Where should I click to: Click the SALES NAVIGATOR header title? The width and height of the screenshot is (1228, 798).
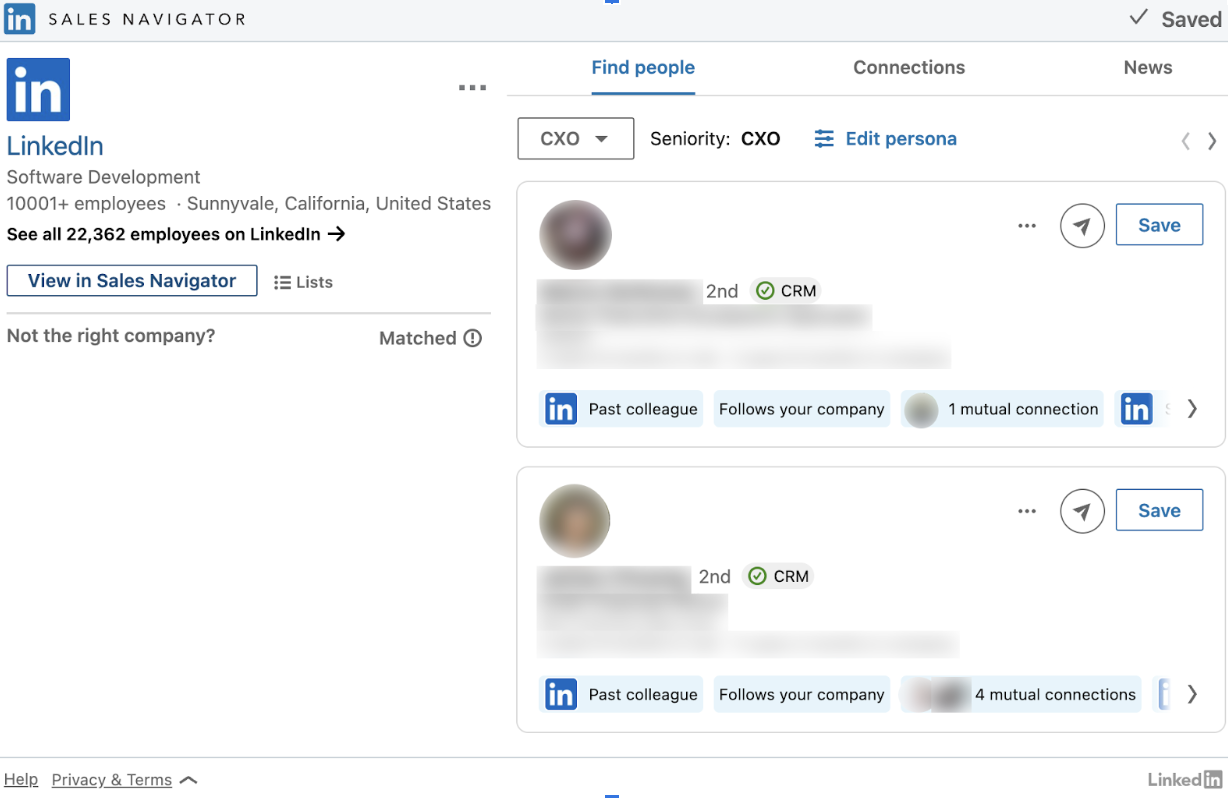pos(147,19)
